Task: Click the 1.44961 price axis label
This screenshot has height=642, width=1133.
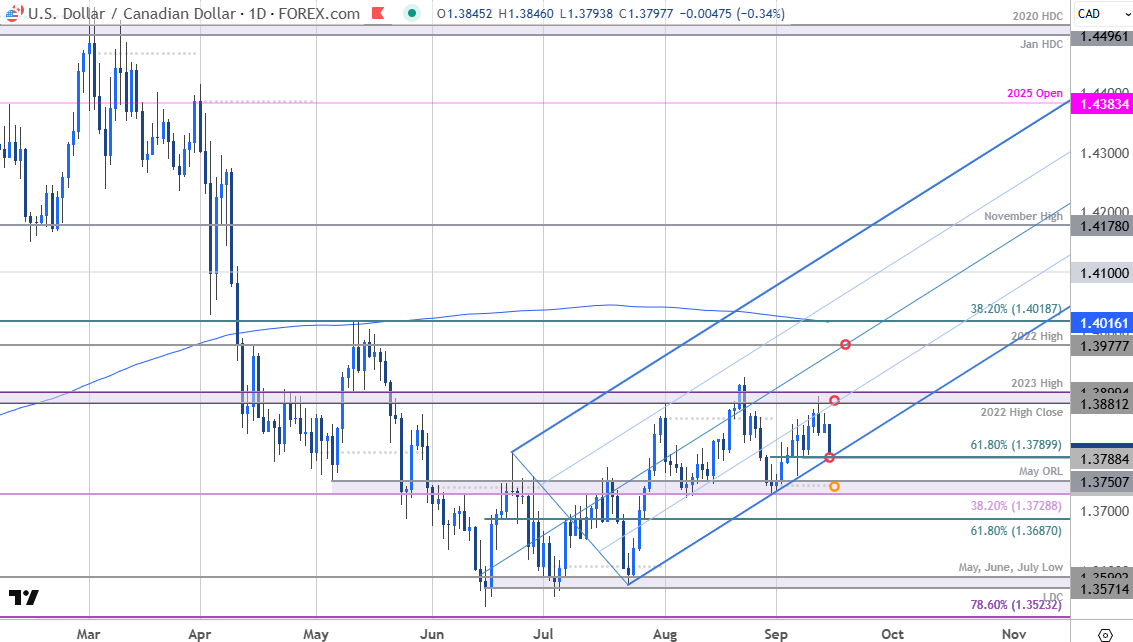Action: point(1102,36)
